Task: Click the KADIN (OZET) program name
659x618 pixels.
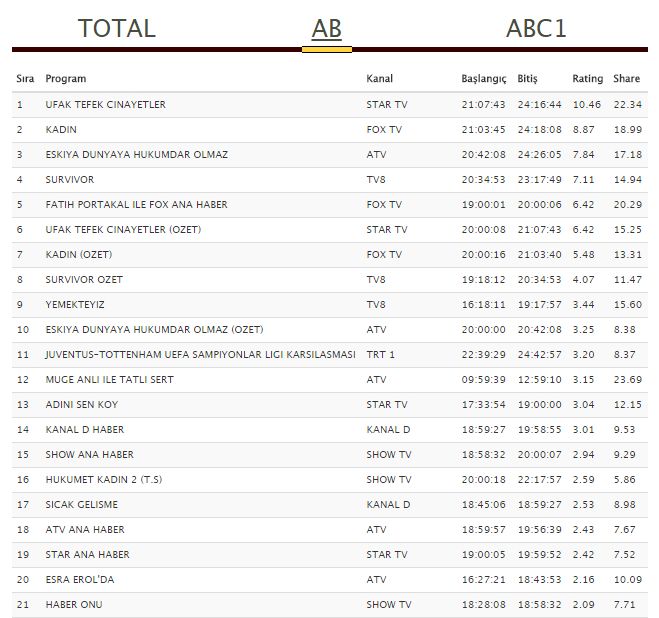Action: click(79, 255)
